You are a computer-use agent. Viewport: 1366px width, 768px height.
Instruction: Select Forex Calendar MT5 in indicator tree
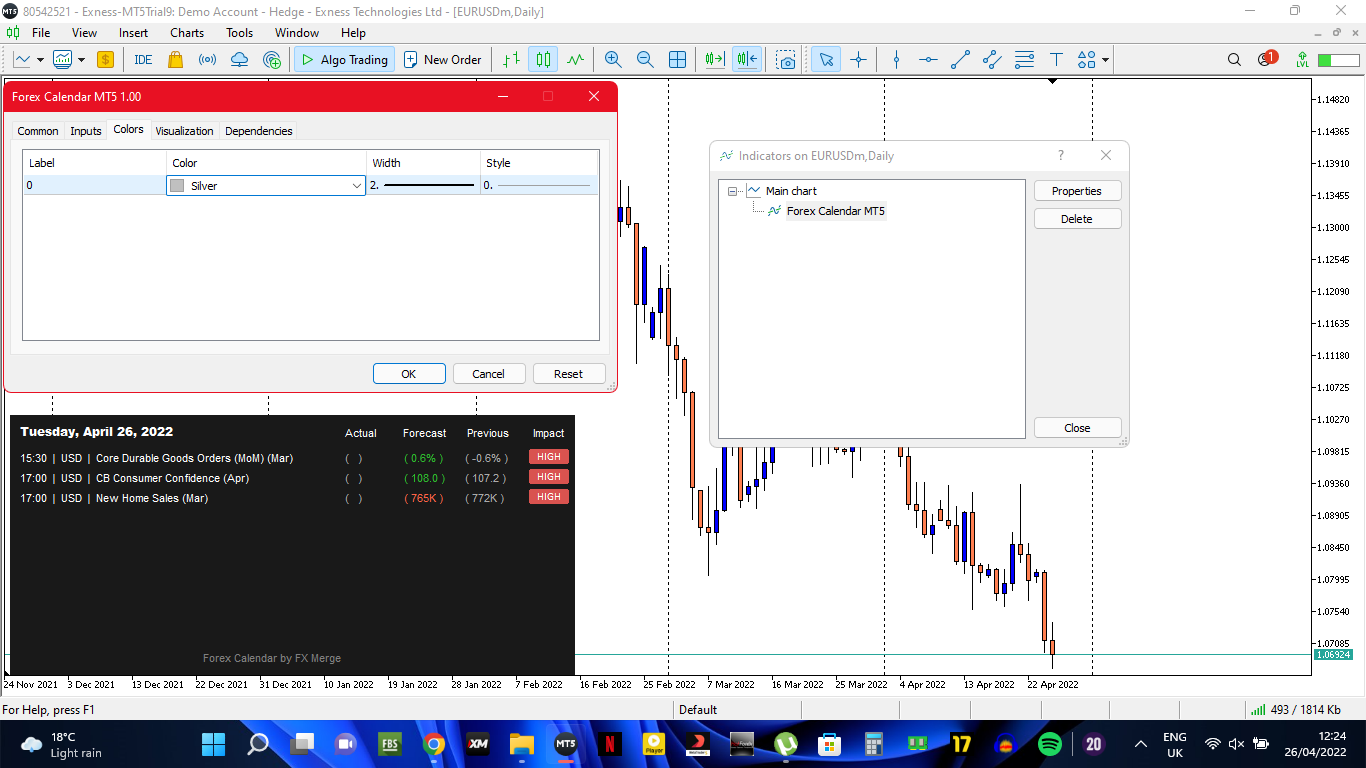coord(835,211)
